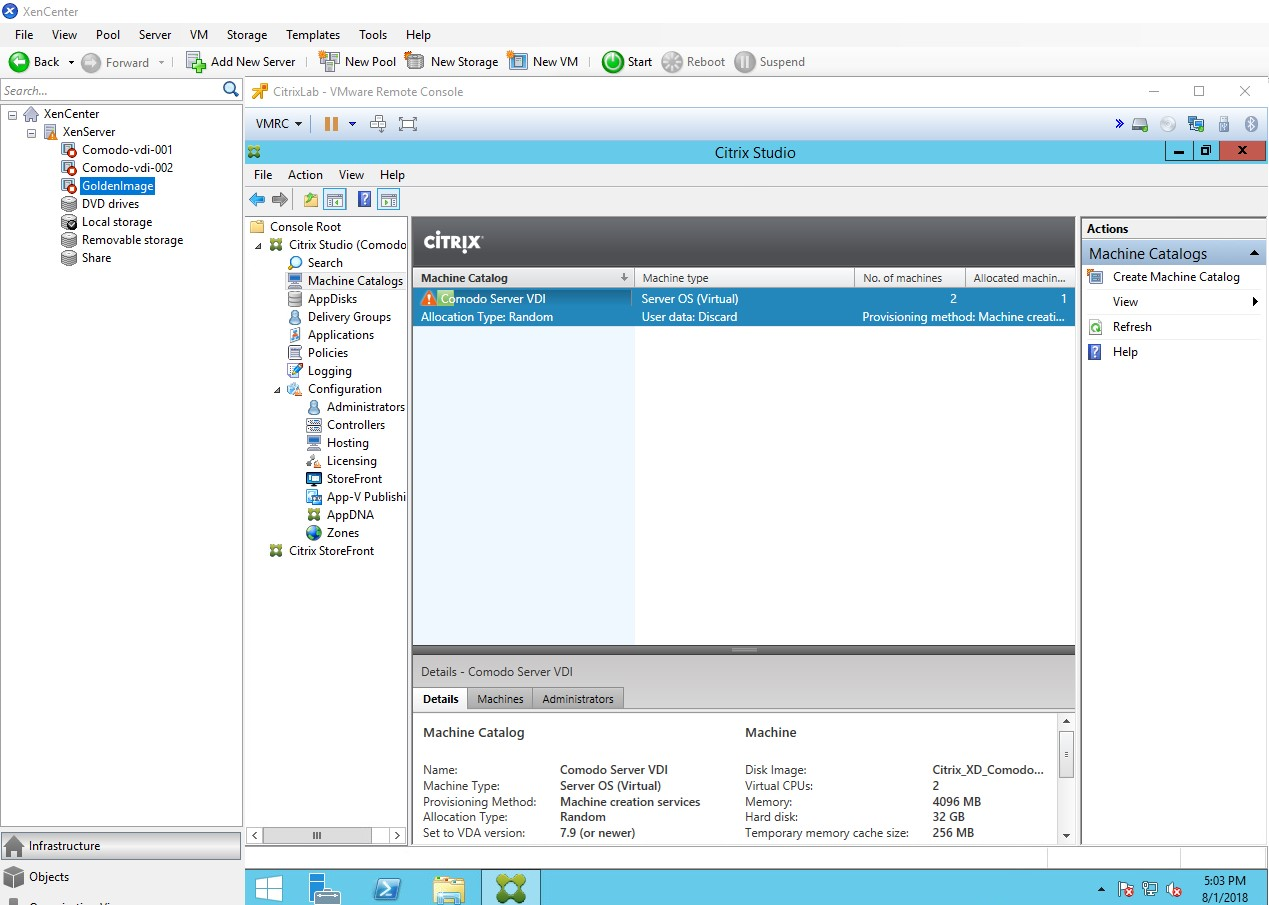The width and height of the screenshot is (1269, 905).
Task: Click the VMRC hard disk device icon
Action: coord(1140,124)
